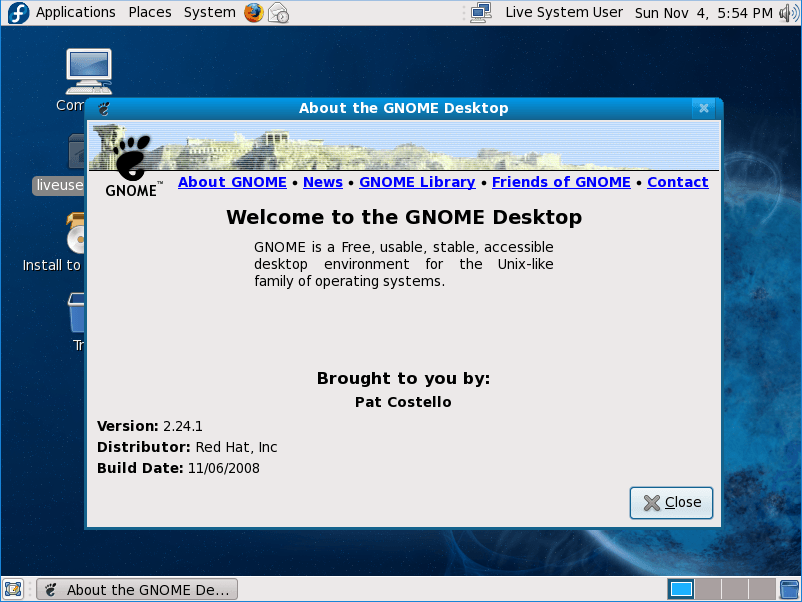Open the Friends of GNOME link
The height and width of the screenshot is (602, 802).
pos(561,182)
